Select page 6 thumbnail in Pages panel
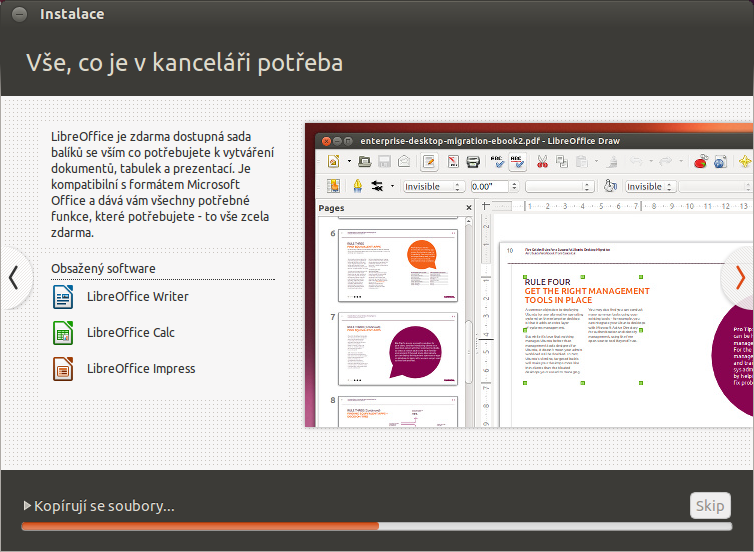 click(398, 265)
